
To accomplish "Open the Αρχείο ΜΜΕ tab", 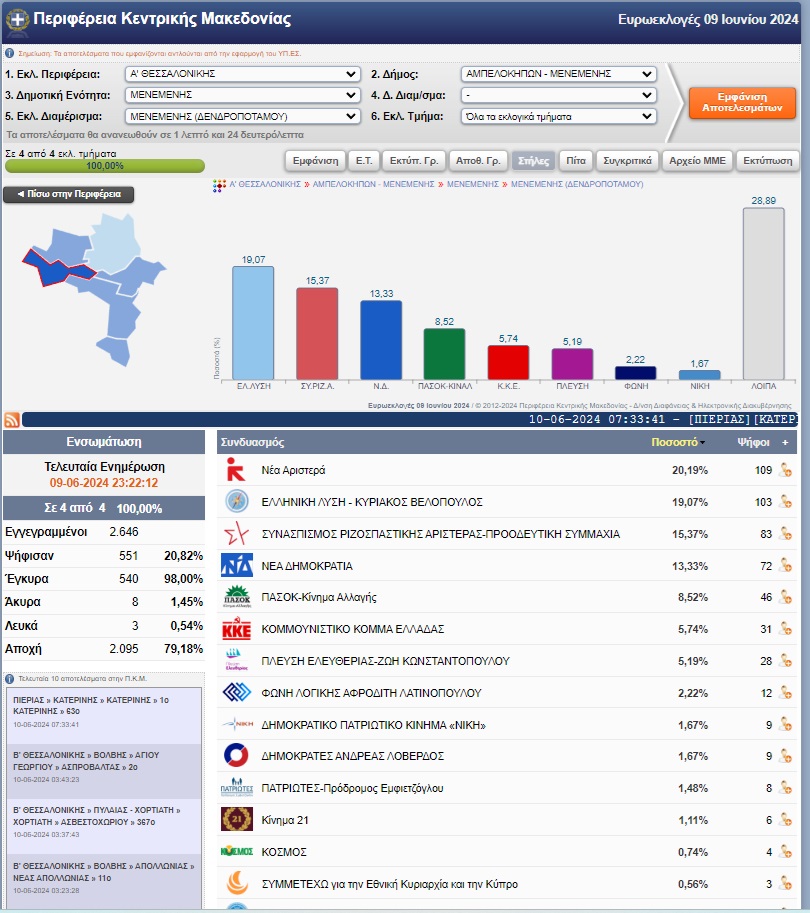I will pos(697,161).
